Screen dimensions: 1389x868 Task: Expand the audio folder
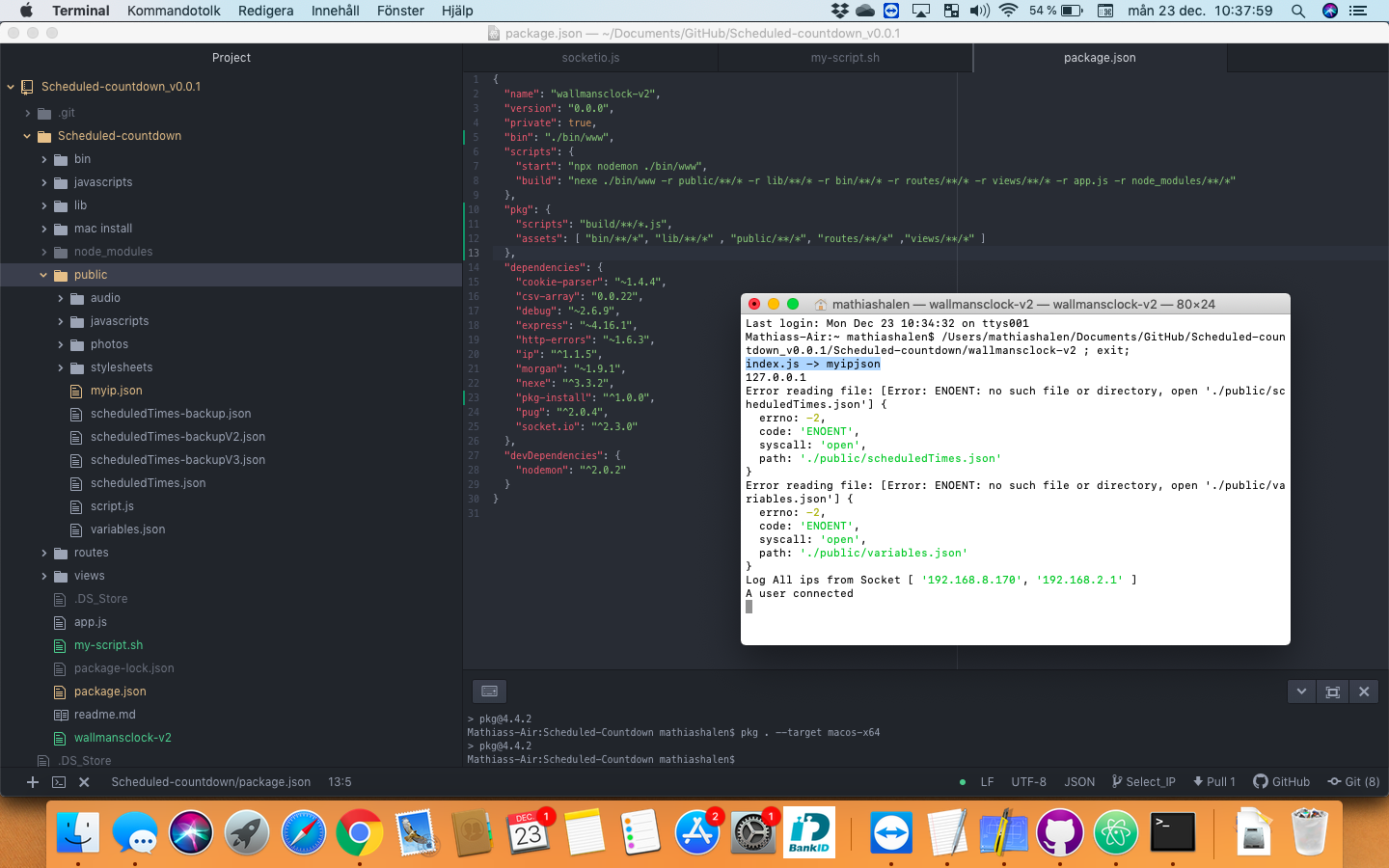point(61,298)
